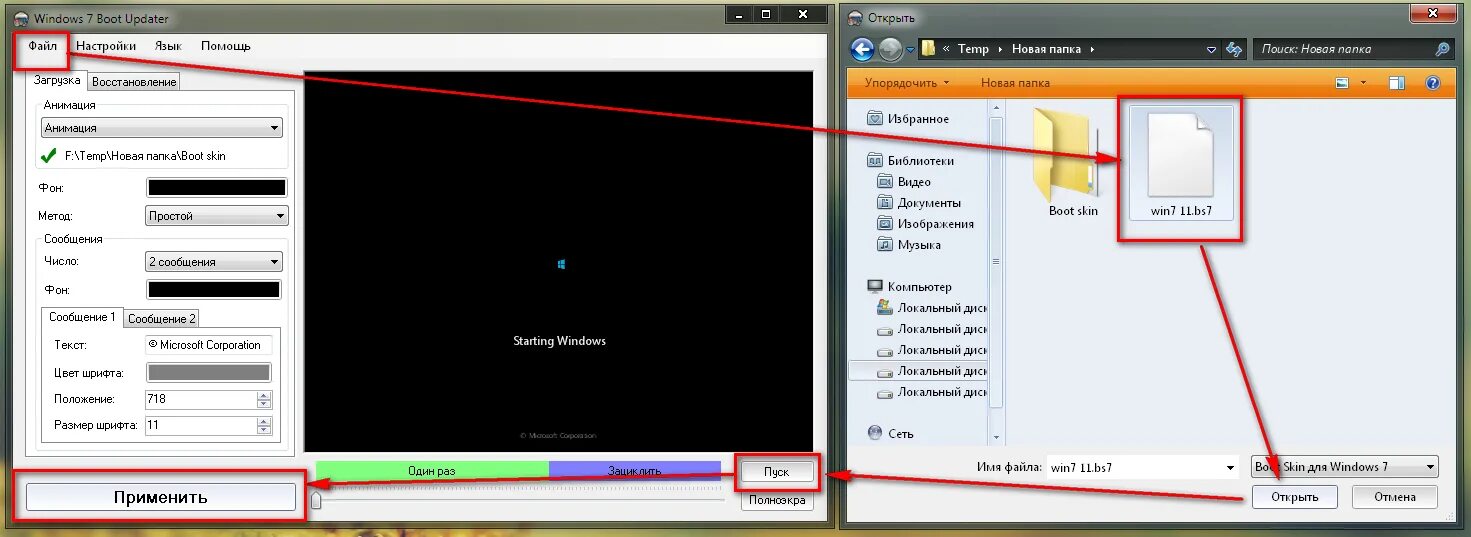This screenshot has width=1471, height=537.
Task: Select Избранное in the navigation pane
Action: click(x=908, y=118)
